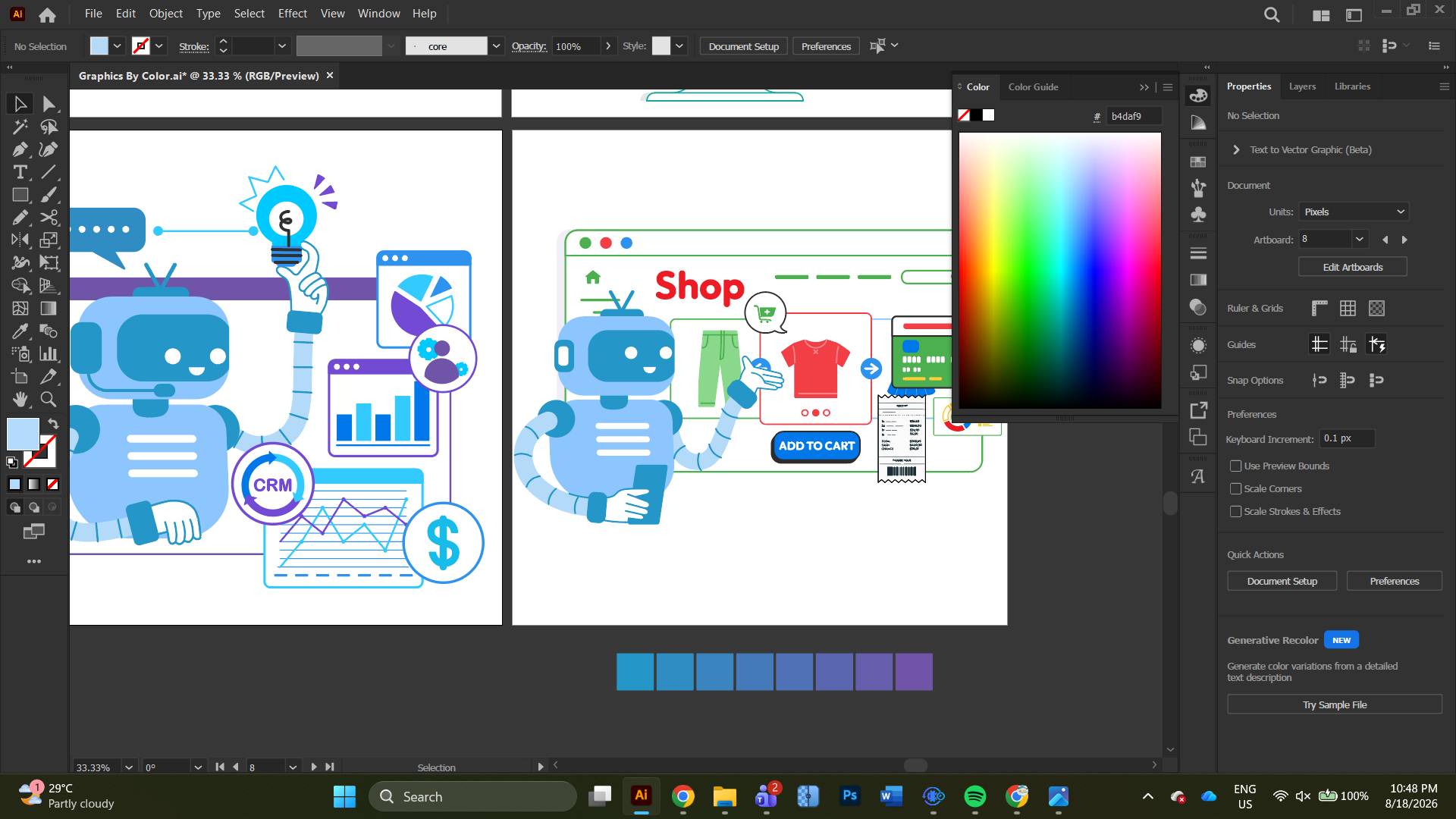Switch to the Layers tab

(x=1302, y=86)
